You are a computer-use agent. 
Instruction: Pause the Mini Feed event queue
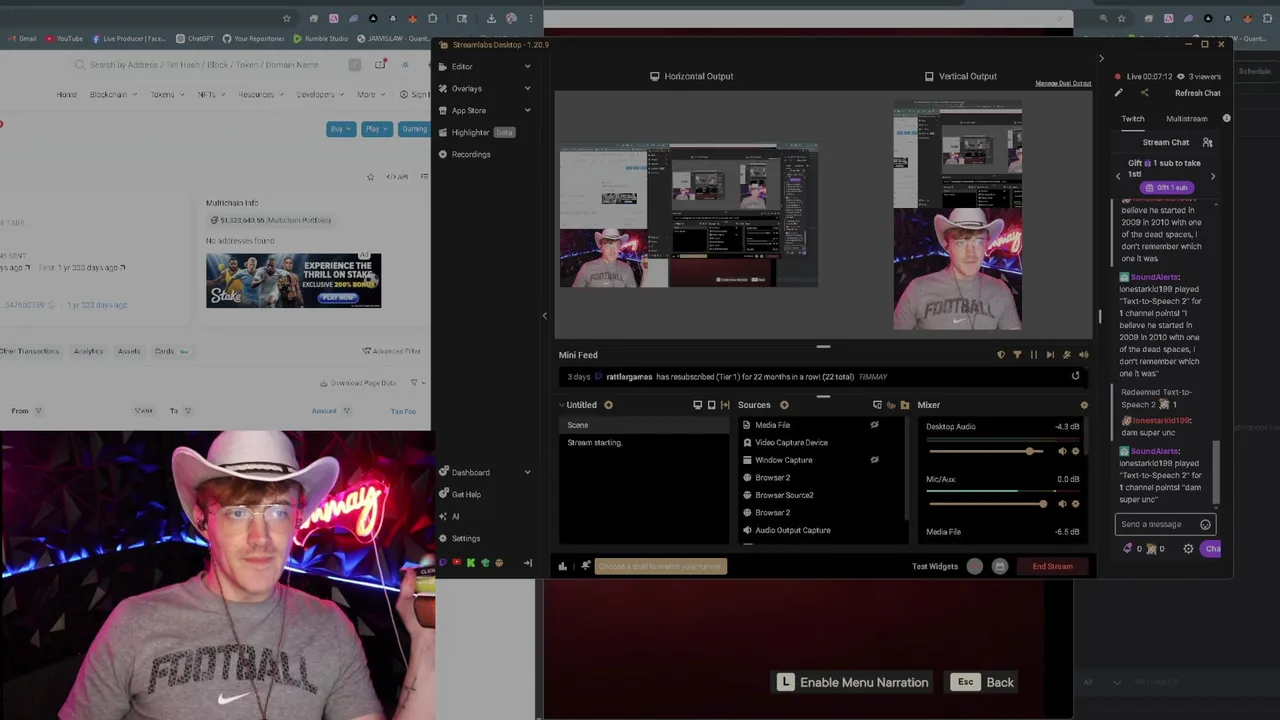click(1034, 354)
